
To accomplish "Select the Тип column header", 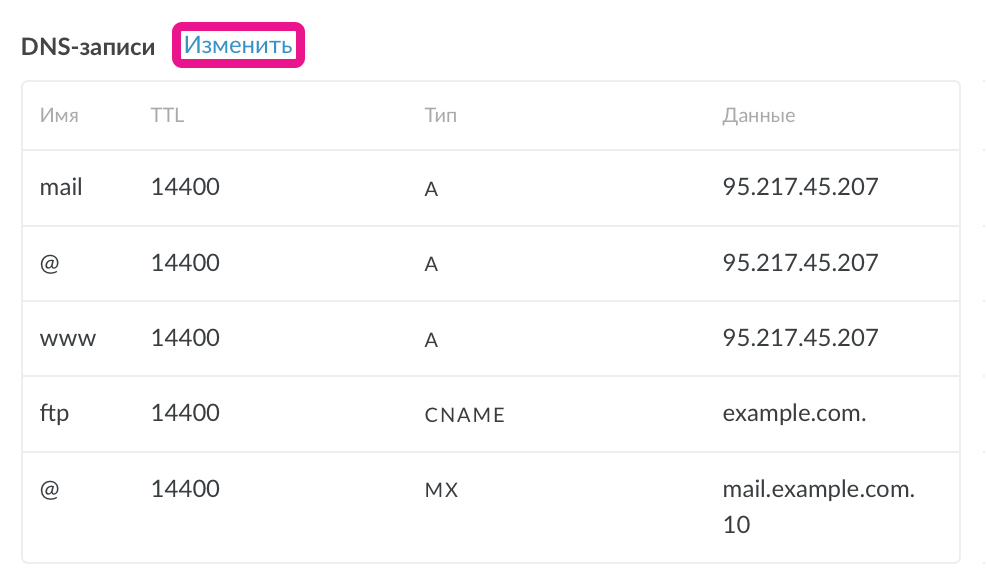I will 440,115.
